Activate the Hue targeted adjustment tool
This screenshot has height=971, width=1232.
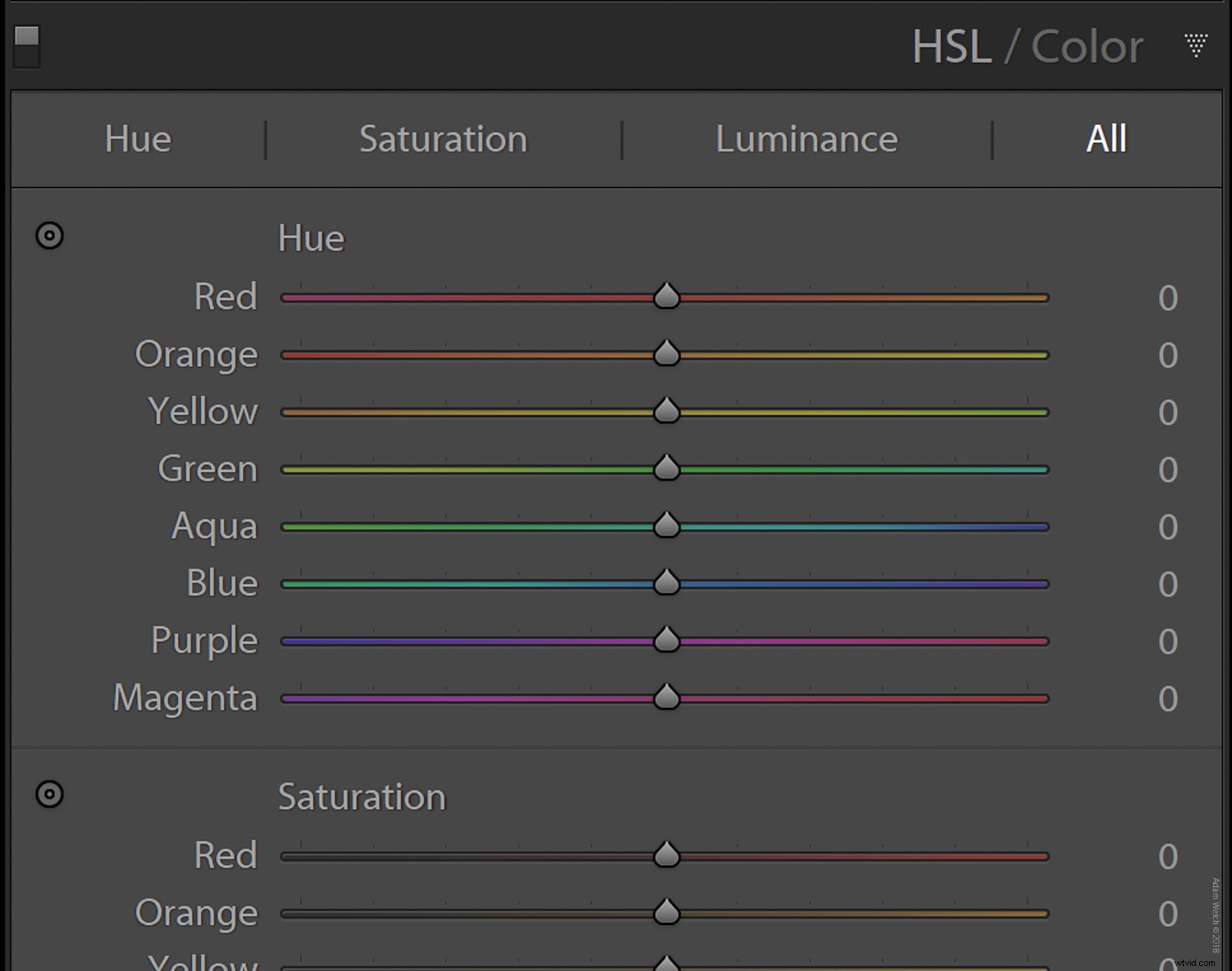(49, 236)
